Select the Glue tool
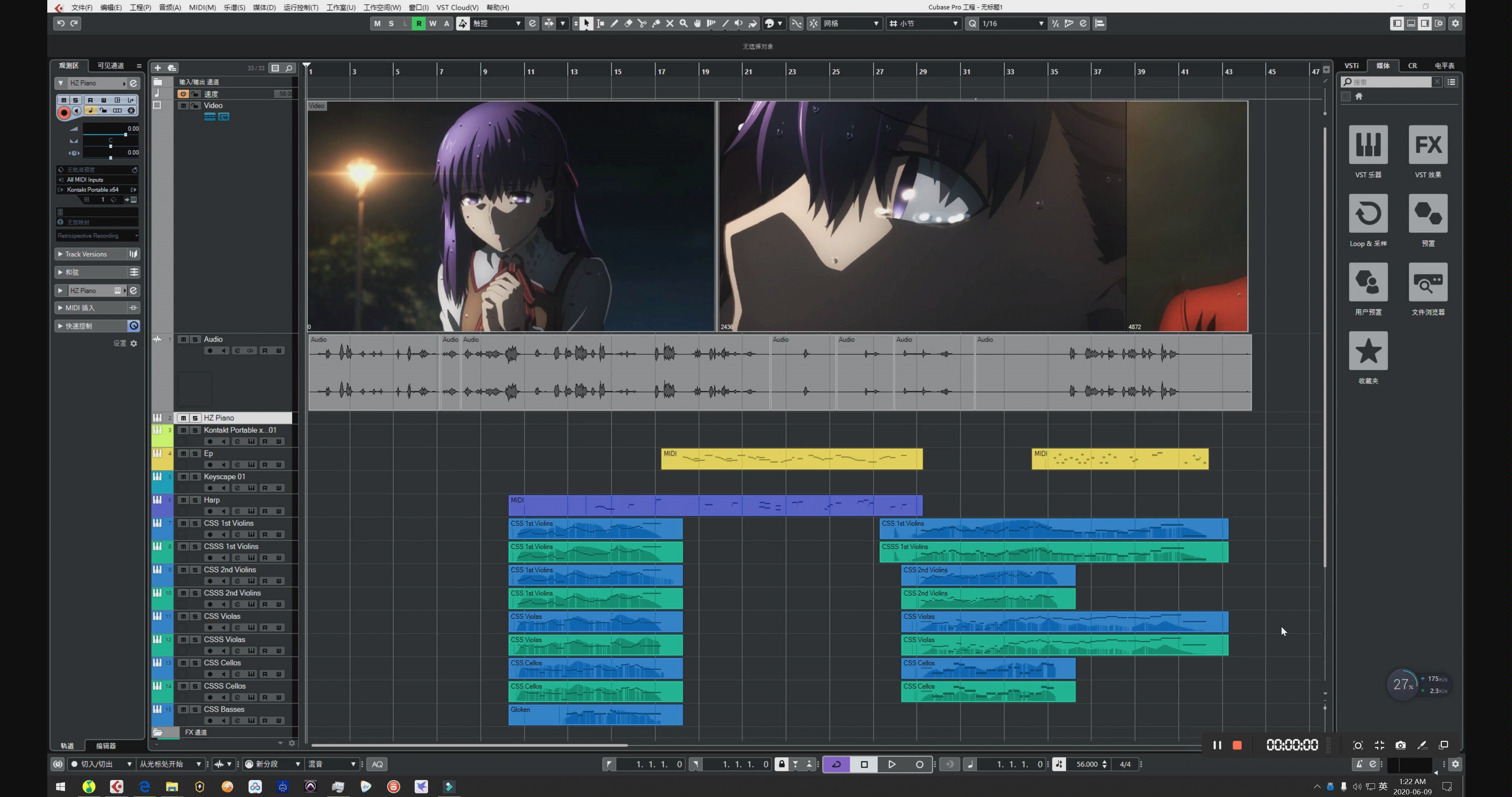 656,24
